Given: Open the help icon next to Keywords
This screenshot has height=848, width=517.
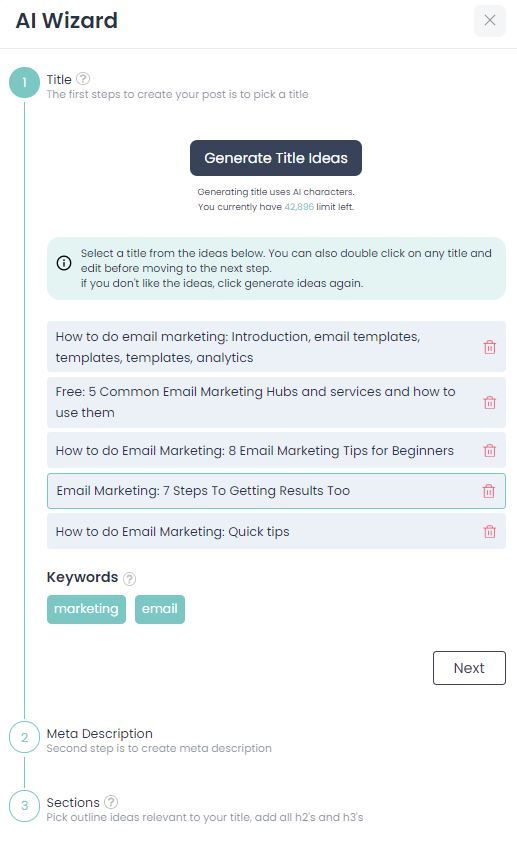Looking at the screenshot, I should coord(129,579).
